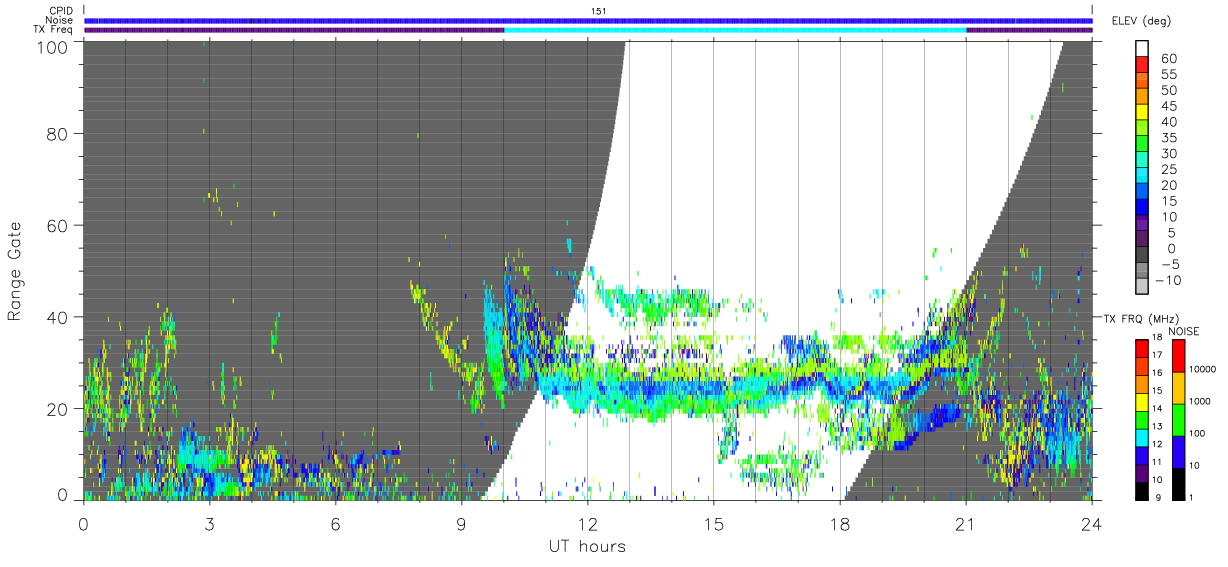Click the ELEV colorbar label '60'
The width and height of the screenshot is (1228, 567).
point(1168,59)
